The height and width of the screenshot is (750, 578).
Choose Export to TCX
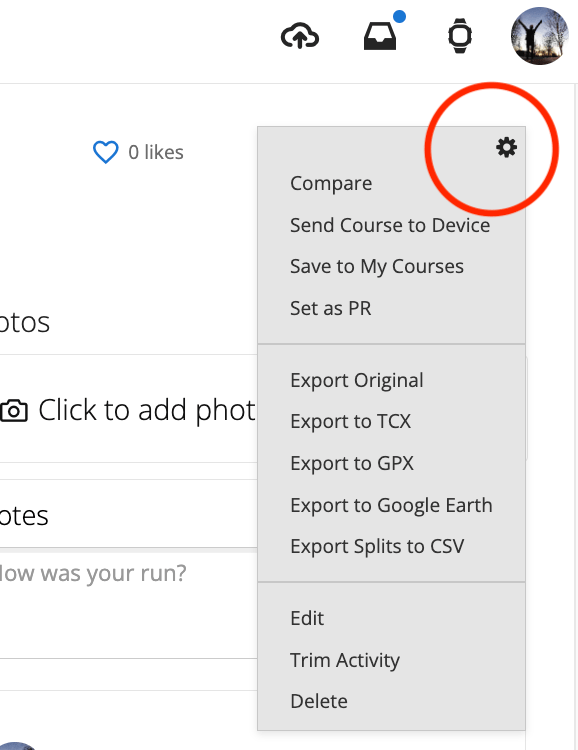coord(350,422)
